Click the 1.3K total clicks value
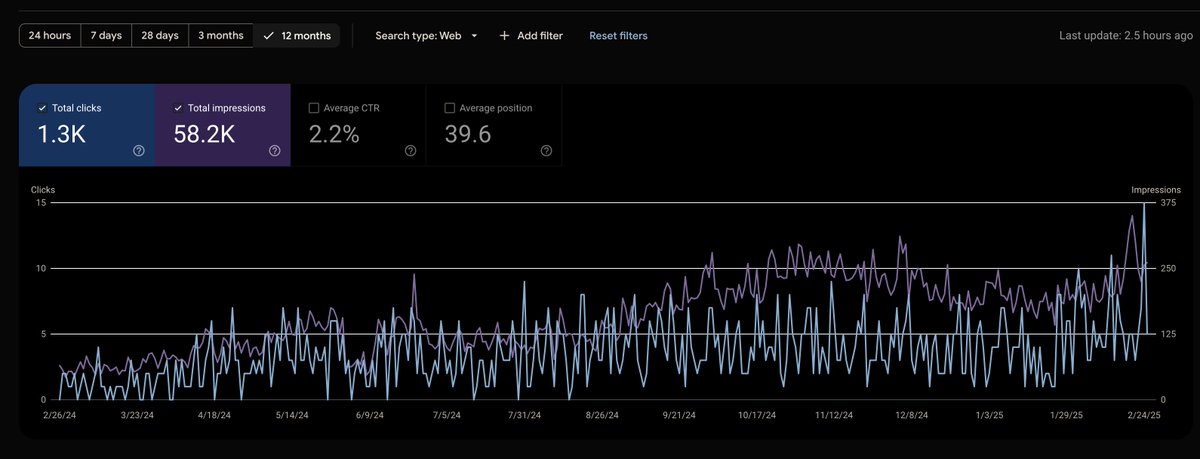Screen dimensions: 1200x459 tap(61, 134)
